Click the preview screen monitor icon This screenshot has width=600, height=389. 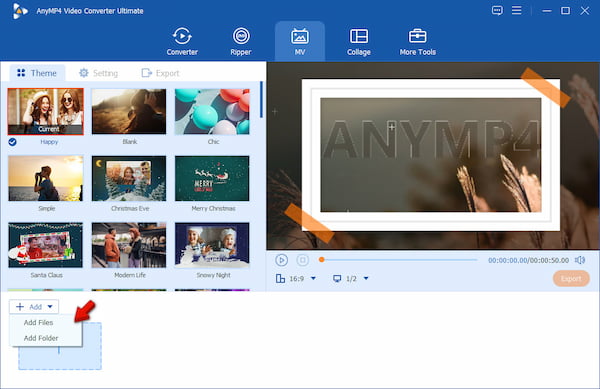337,278
